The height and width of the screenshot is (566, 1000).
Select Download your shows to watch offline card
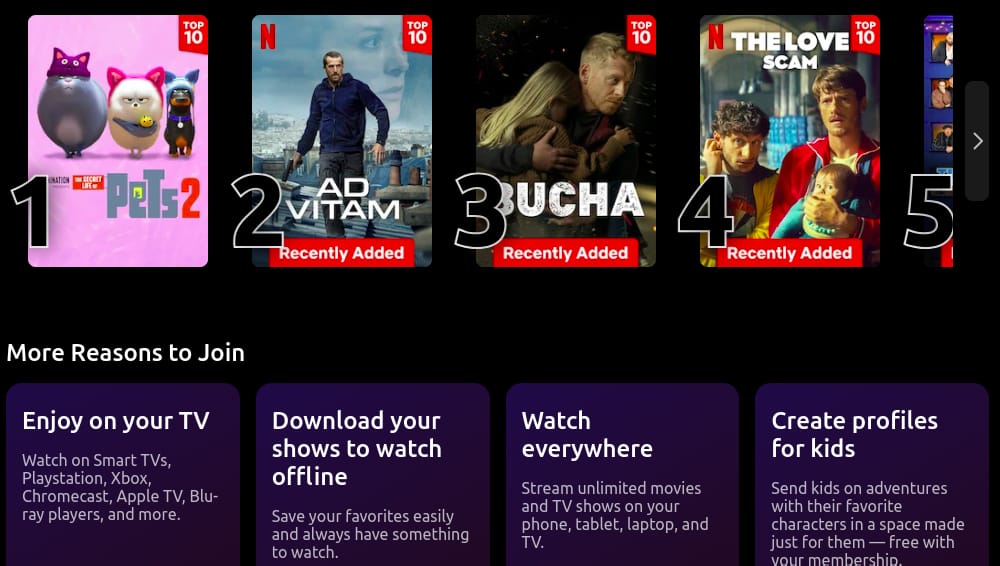pyautogui.click(x=372, y=475)
